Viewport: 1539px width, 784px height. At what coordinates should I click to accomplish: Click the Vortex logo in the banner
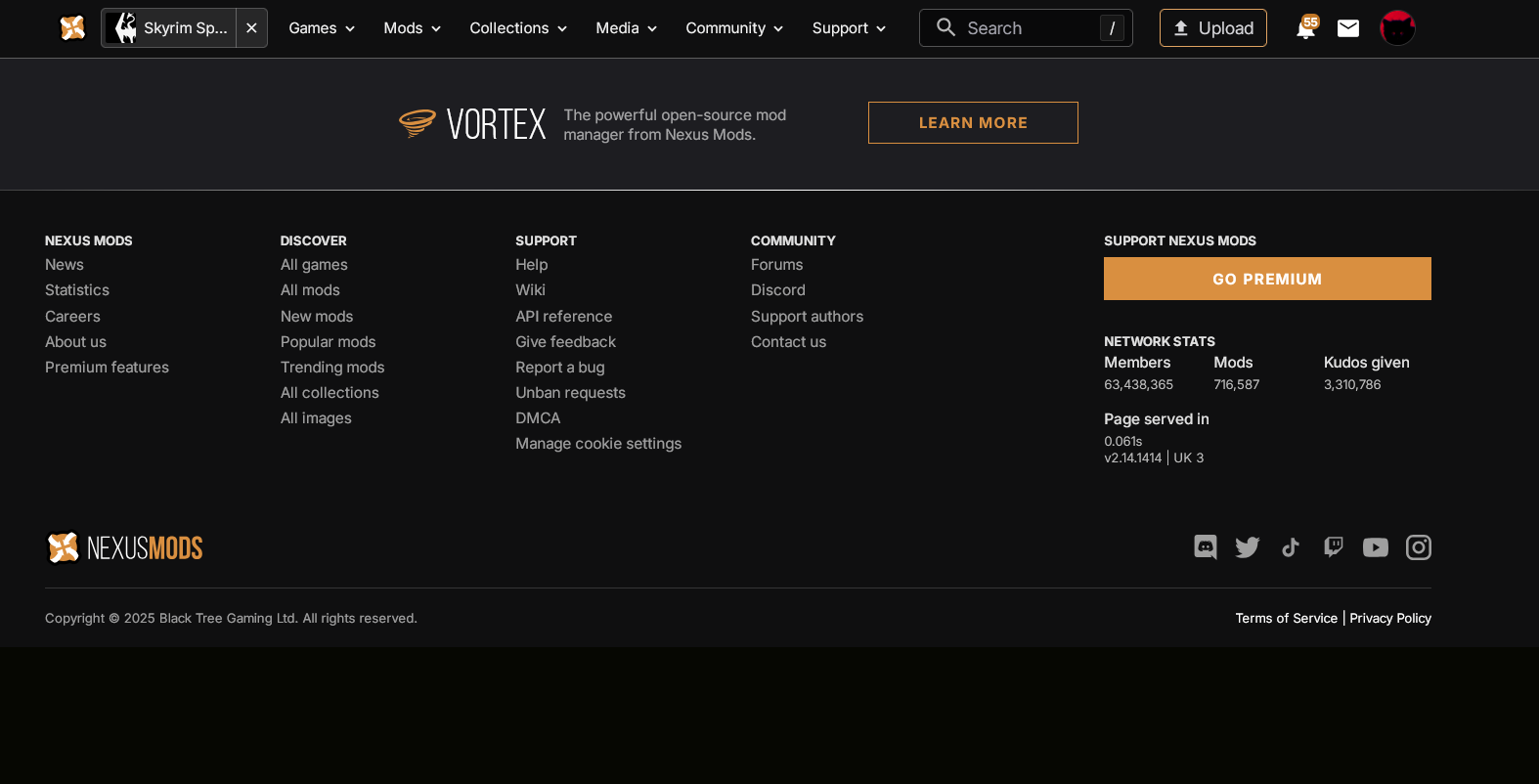point(472,123)
